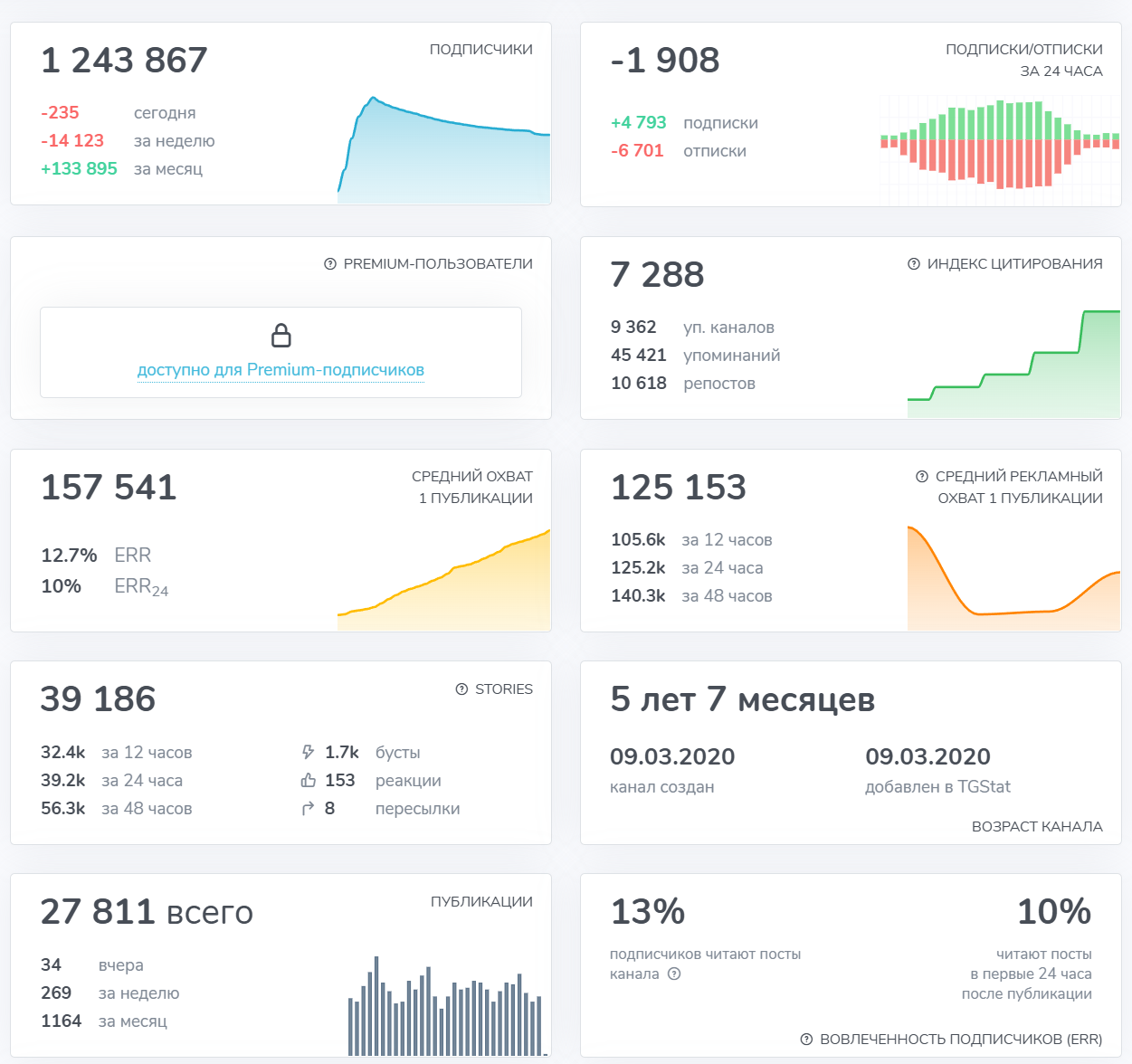The width and height of the screenshot is (1132, 1064).
Task: Click the reactions thumbs-up icon
Action: [308, 781]
